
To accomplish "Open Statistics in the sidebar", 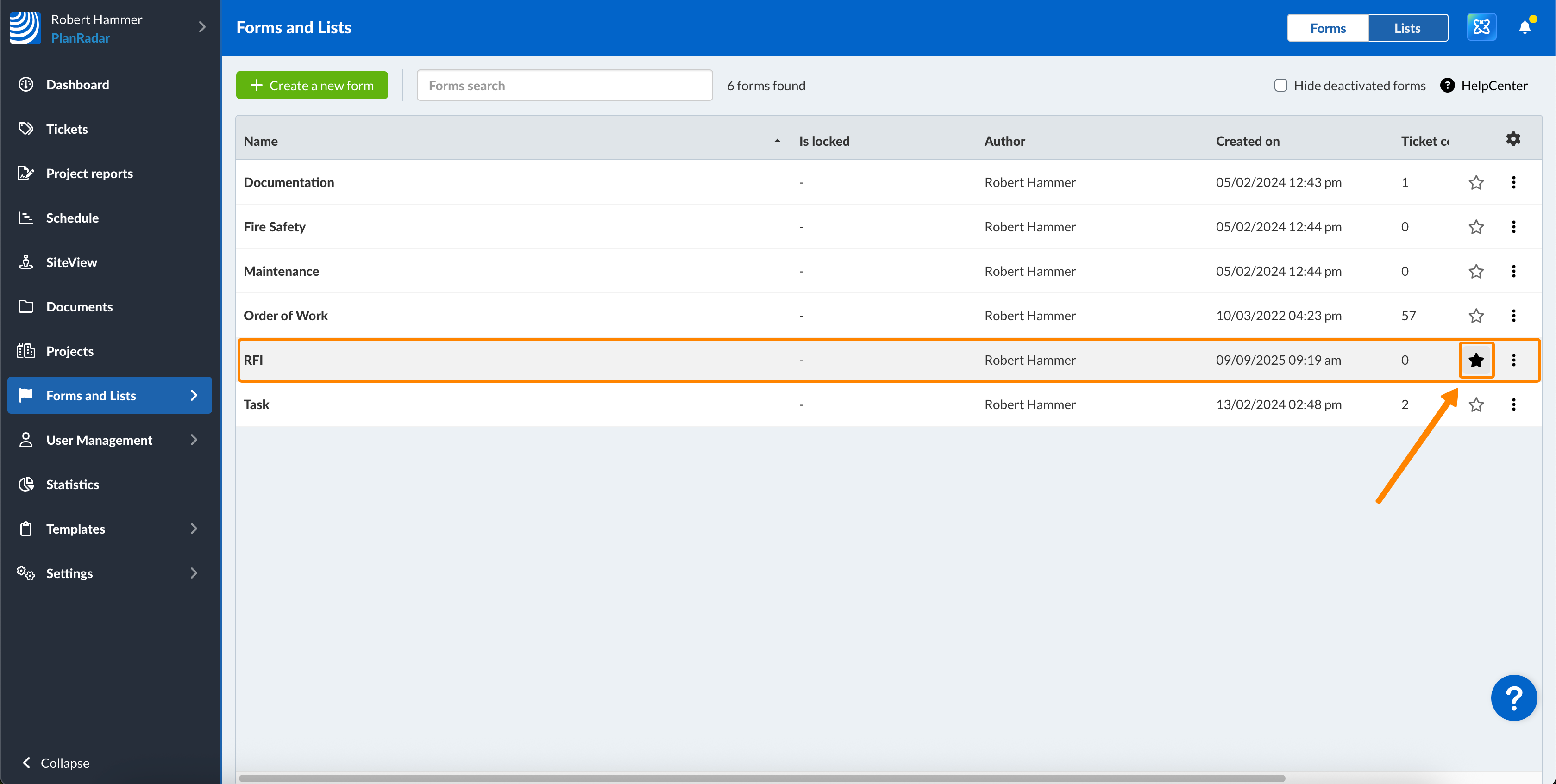I will pos(73,485).
